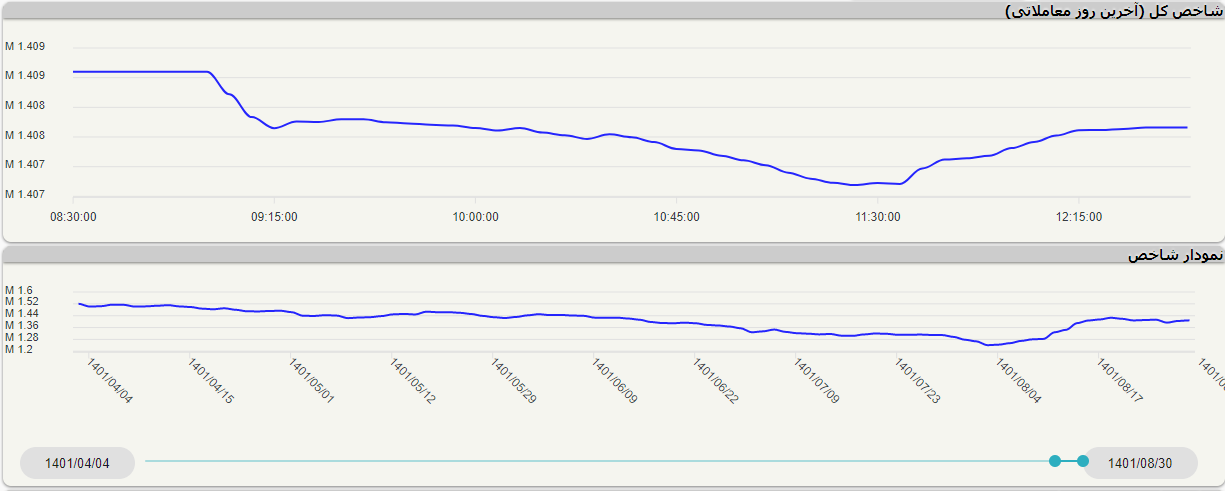
Task: Click the 'نمودار شاخص' panel header title
Action: (1174, 256)
